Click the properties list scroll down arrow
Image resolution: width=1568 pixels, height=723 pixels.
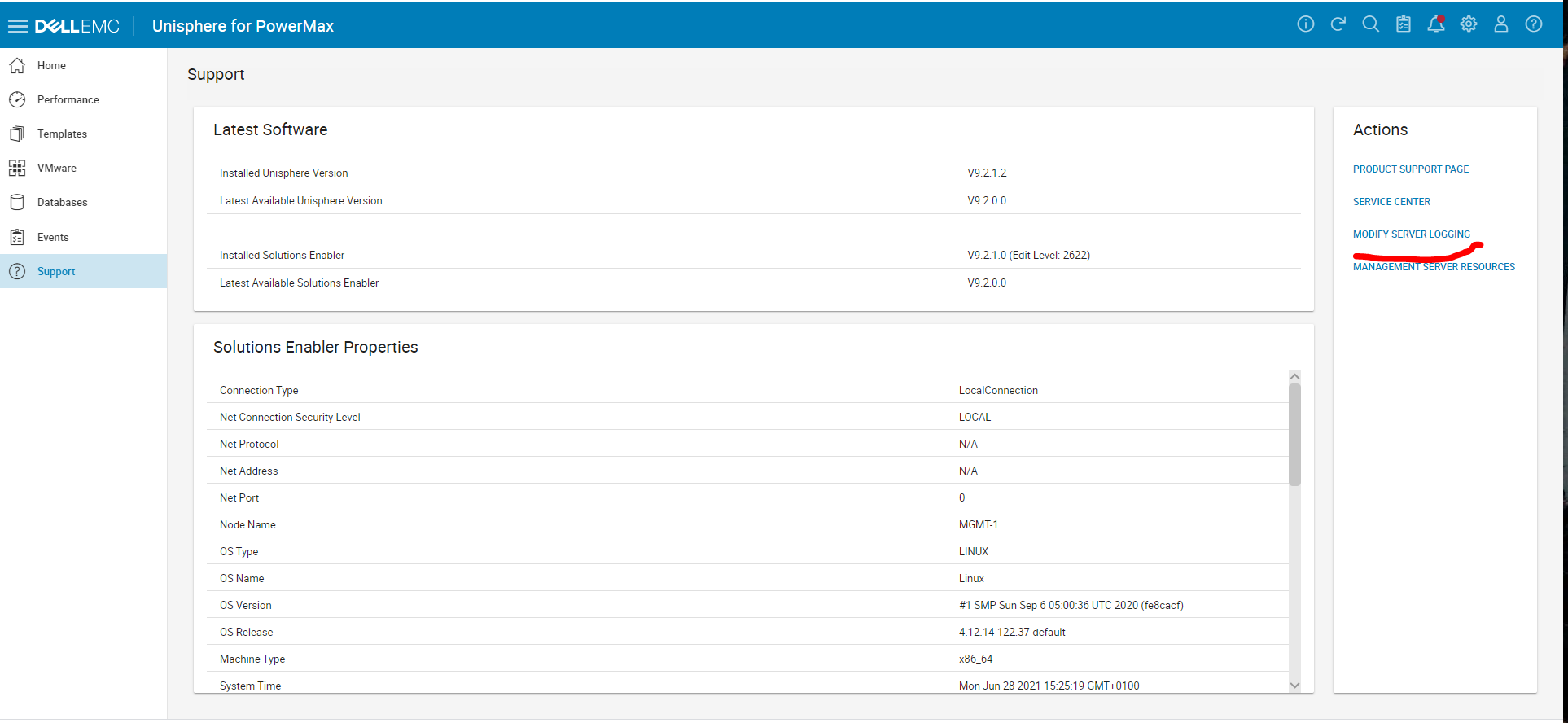click(x=1294, y=686)
